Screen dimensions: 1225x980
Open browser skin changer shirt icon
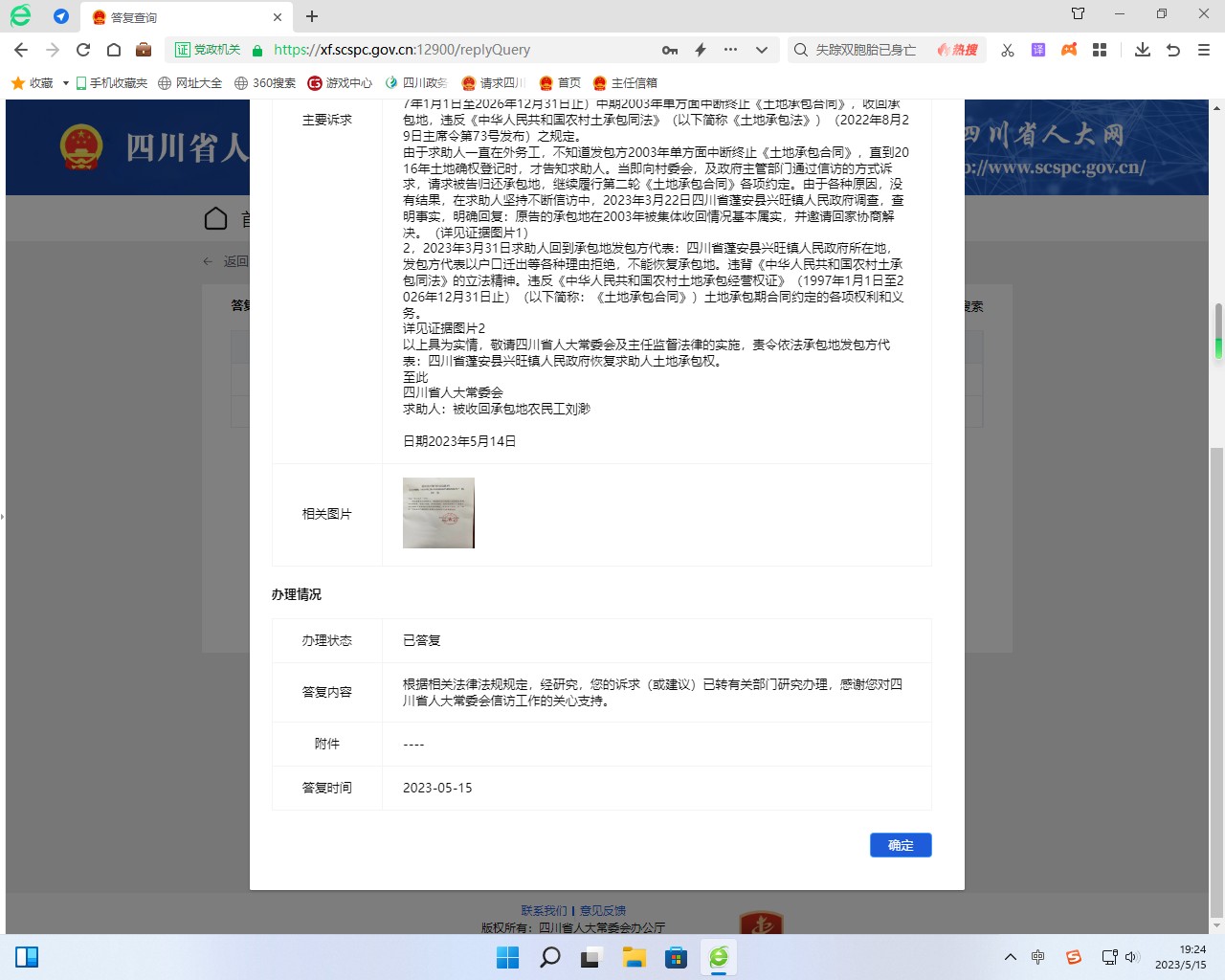1079,13
